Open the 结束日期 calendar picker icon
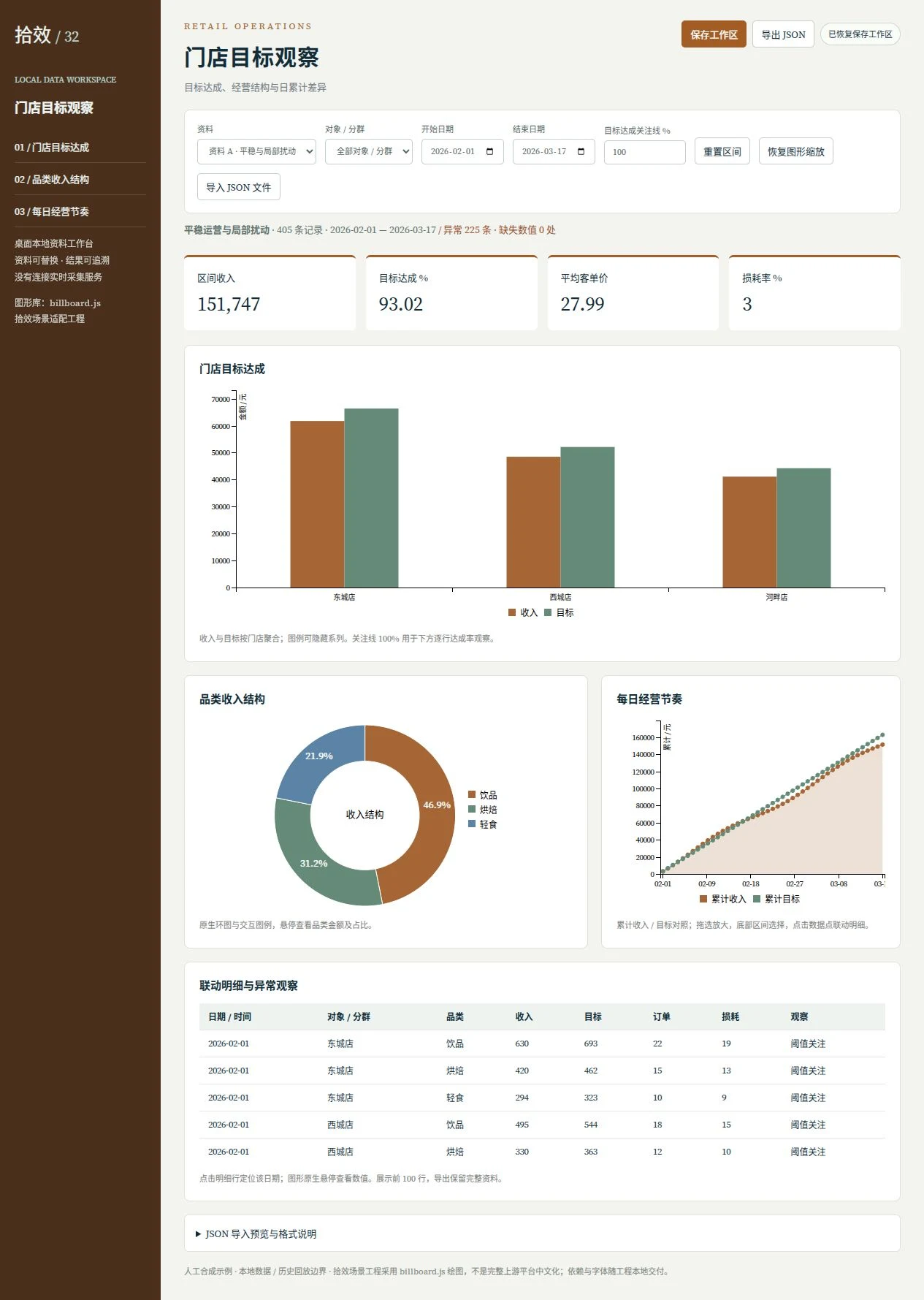 pyautogui.click(x=581, y=152)
